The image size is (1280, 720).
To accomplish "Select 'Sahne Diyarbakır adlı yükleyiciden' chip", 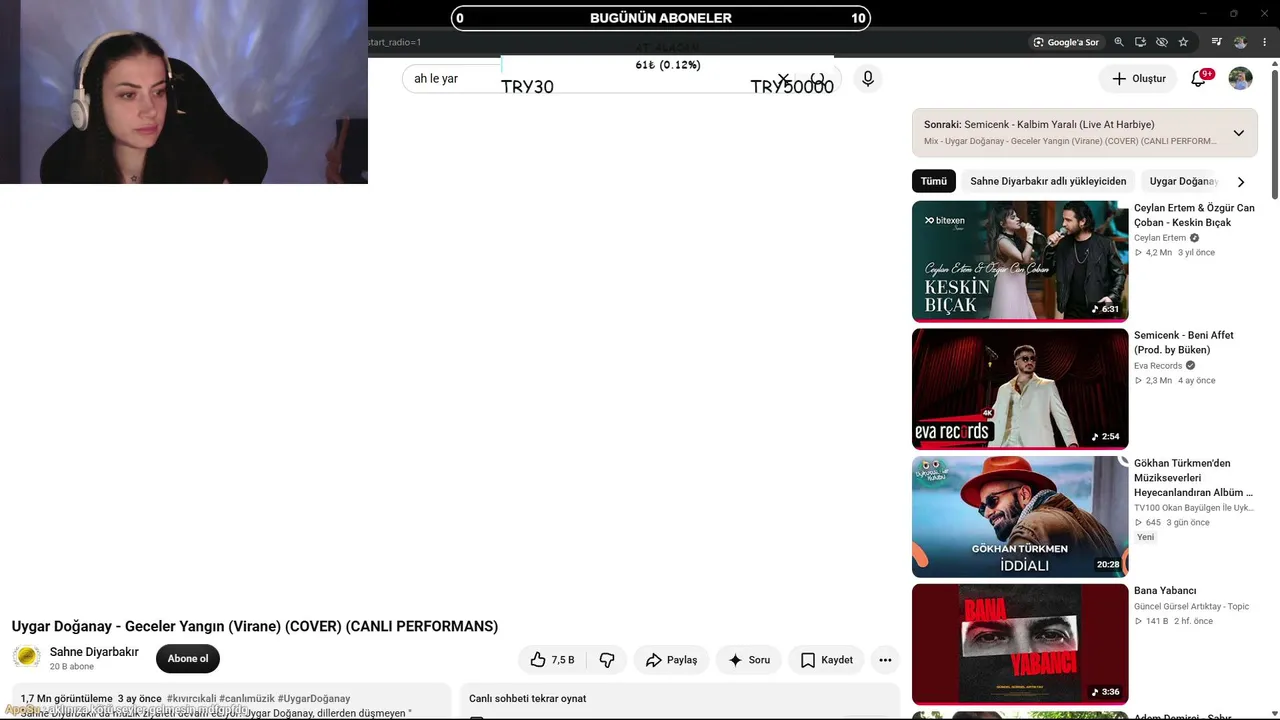I will [x=1048, y=181].
